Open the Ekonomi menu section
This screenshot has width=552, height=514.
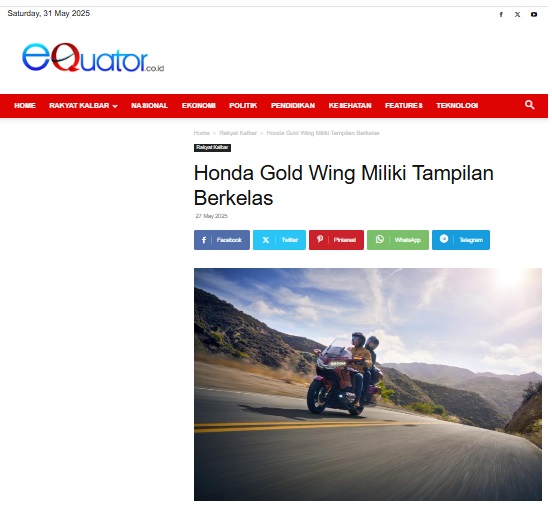click(199, 106)
